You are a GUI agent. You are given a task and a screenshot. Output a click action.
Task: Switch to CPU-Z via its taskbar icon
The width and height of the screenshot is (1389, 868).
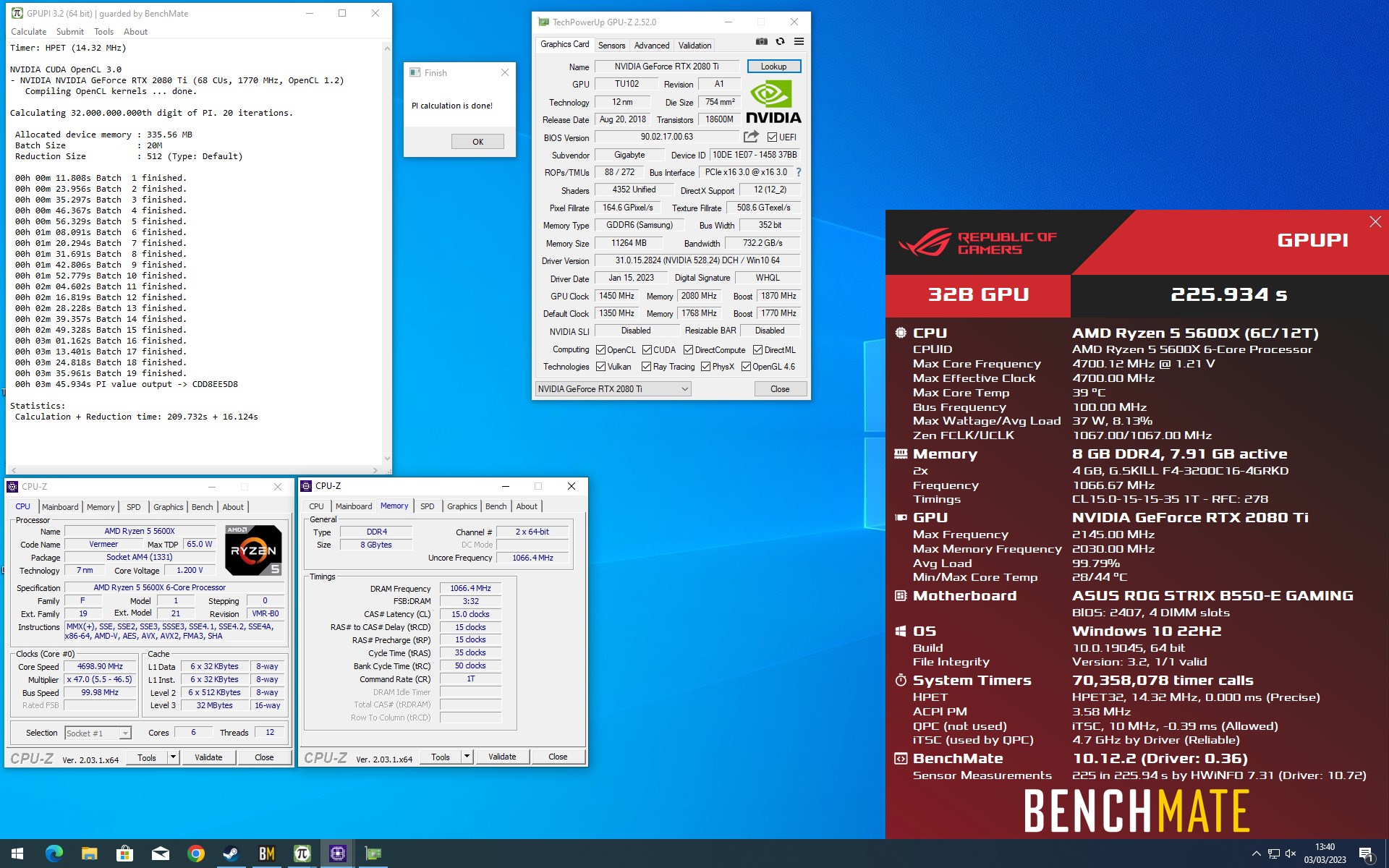click(337, 854)
